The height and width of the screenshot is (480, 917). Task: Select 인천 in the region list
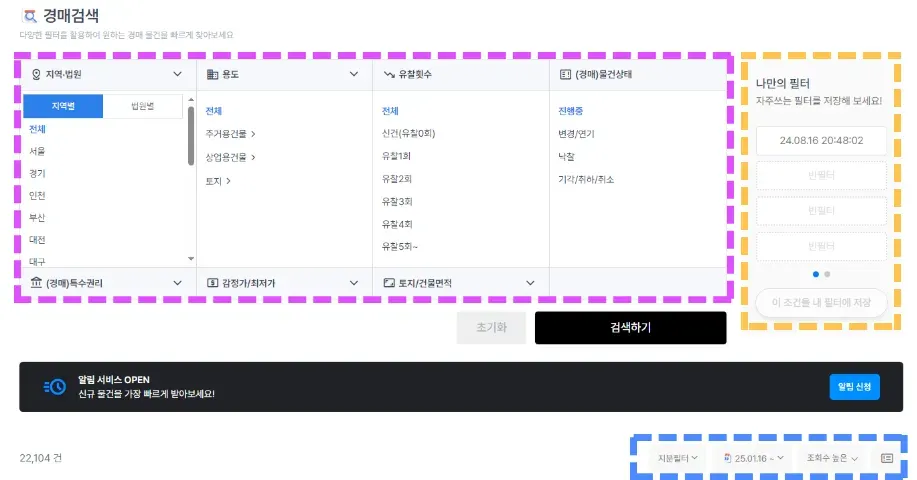37,195
